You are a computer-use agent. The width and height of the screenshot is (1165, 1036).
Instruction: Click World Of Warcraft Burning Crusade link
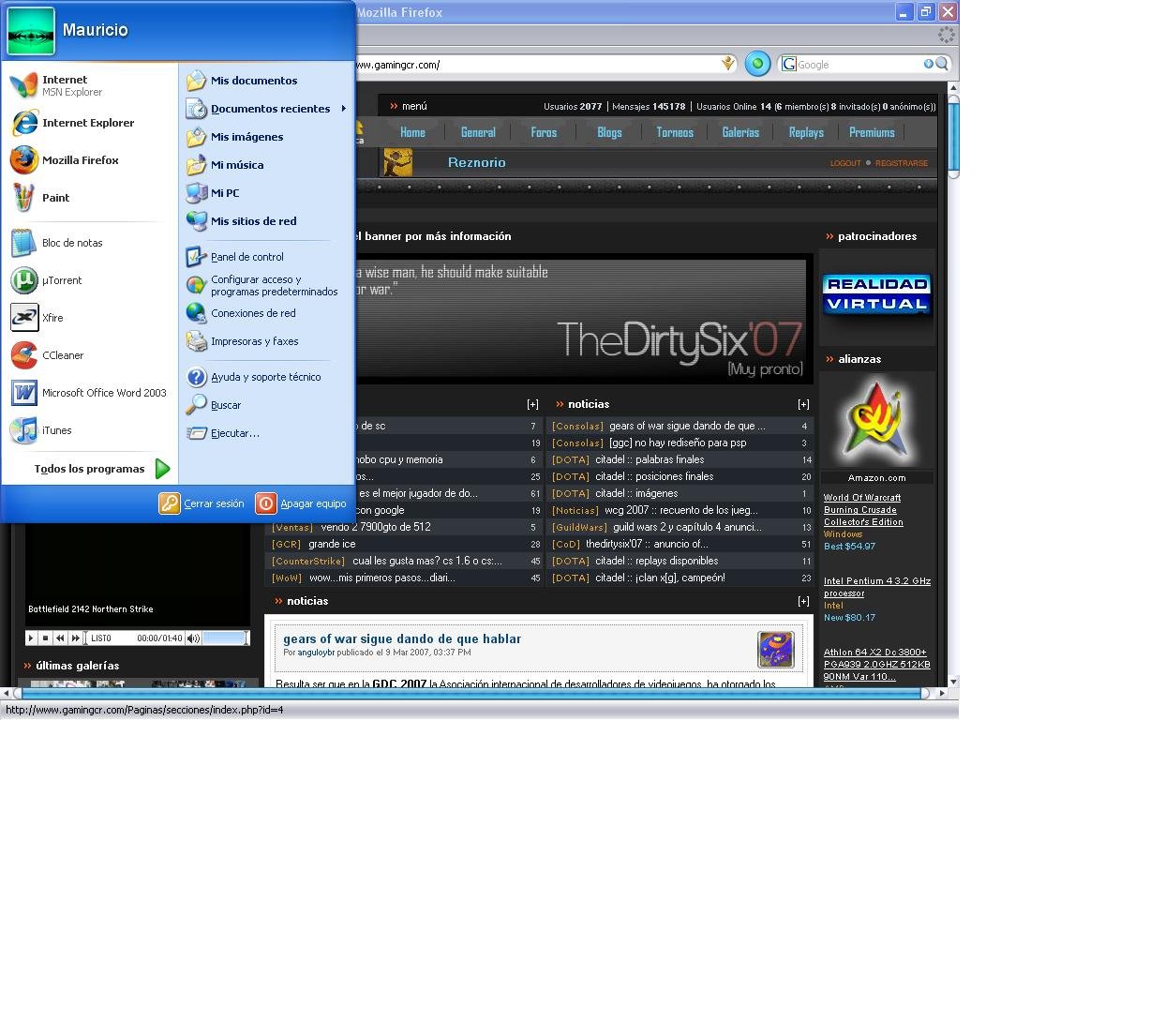[x=863, y=510]
